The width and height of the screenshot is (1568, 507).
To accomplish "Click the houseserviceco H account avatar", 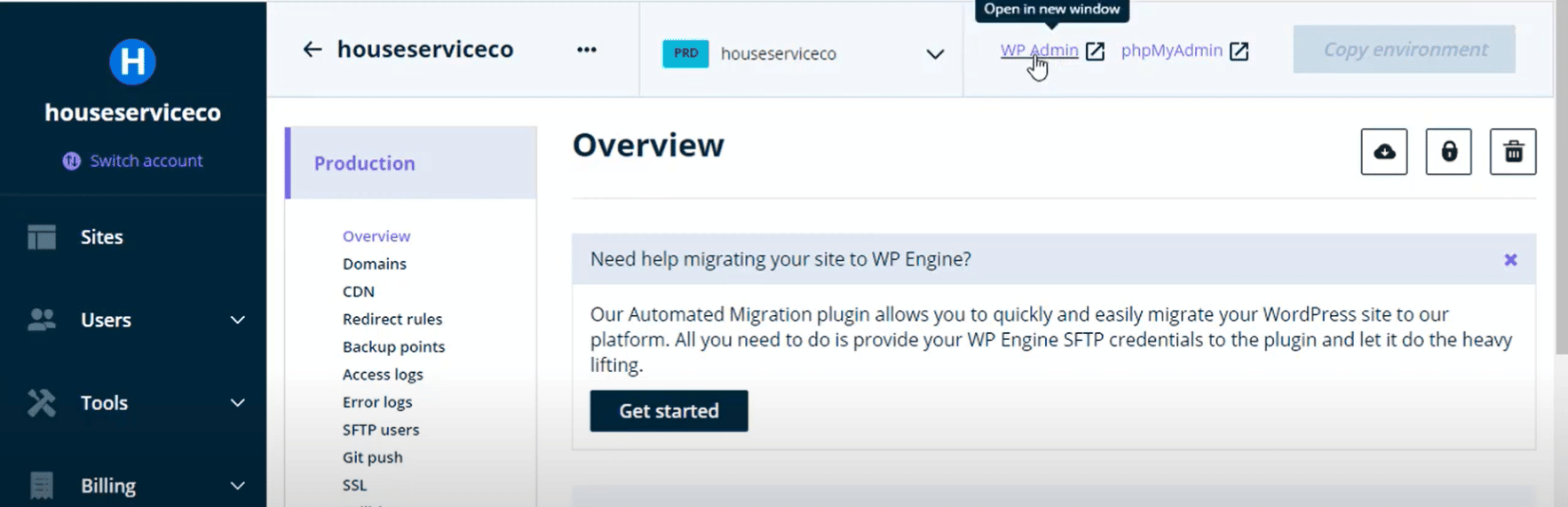I will 132,61.
